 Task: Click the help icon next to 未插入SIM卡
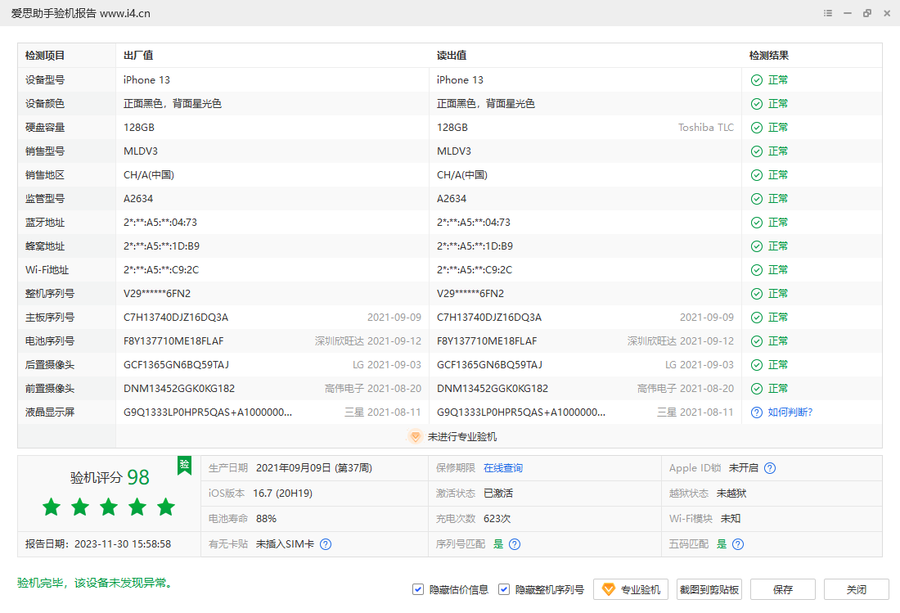click(325, 544)
